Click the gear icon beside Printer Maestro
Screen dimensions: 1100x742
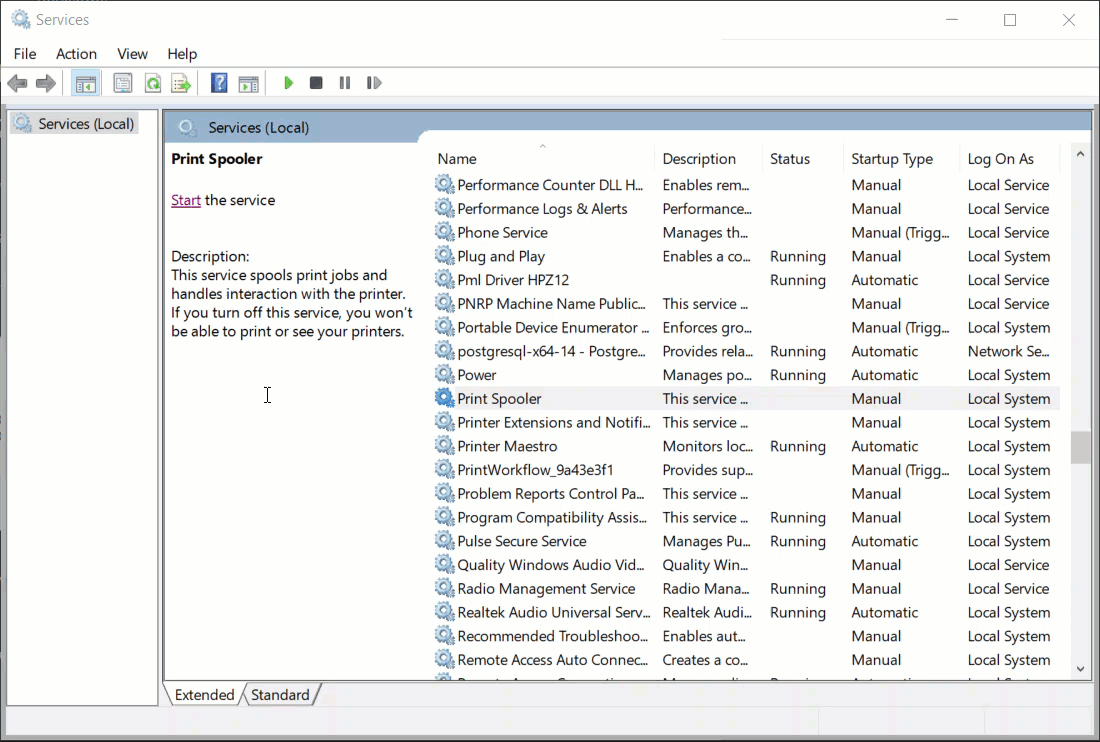[x=445, y=445]
